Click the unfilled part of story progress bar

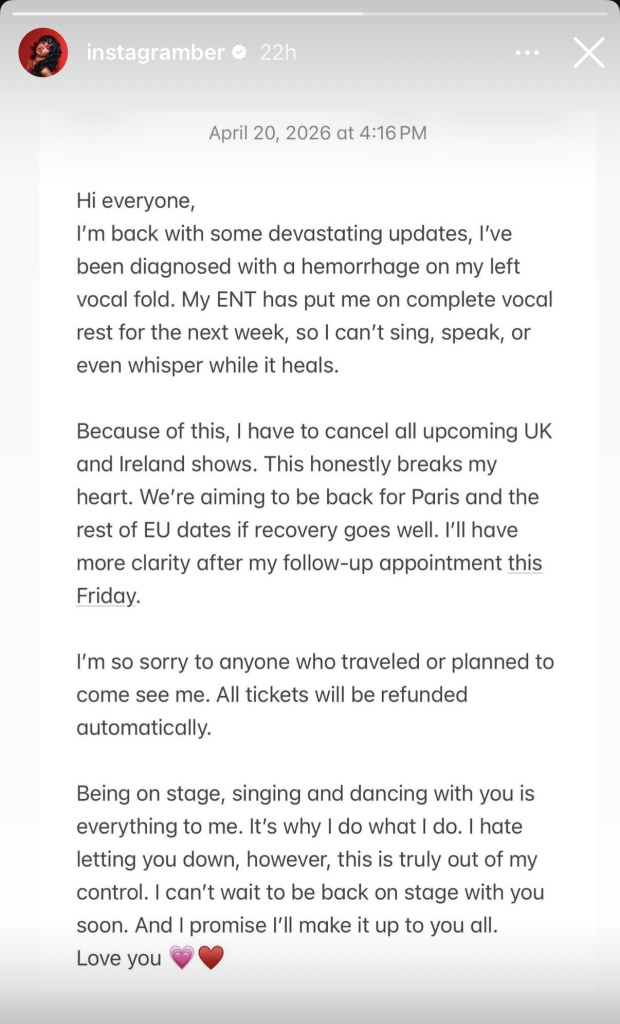pos(485,13)
